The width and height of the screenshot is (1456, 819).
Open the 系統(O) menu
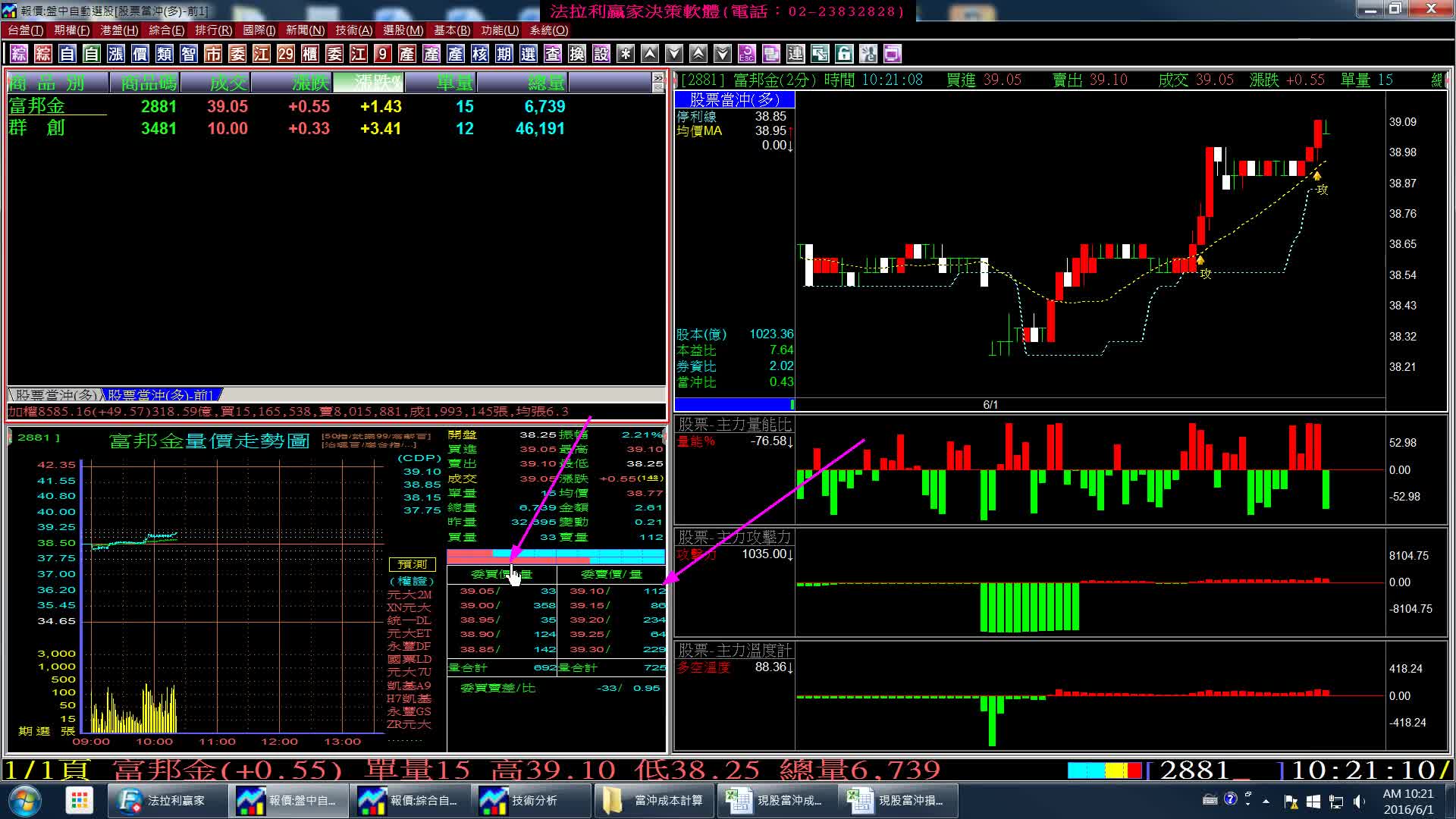(x=549, y=30)
